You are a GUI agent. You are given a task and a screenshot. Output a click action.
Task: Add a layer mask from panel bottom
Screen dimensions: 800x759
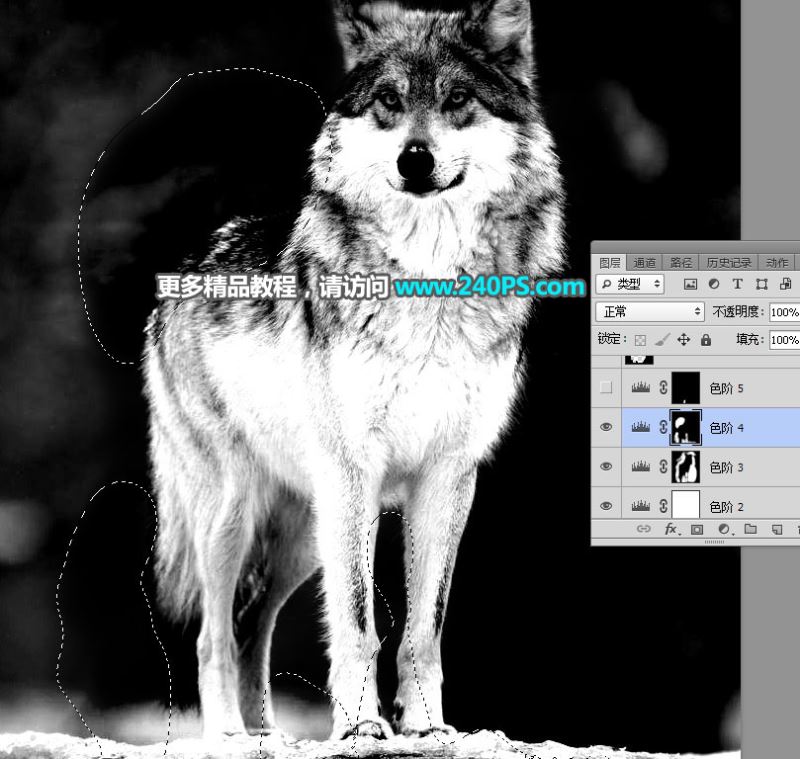tap(698, 529)
